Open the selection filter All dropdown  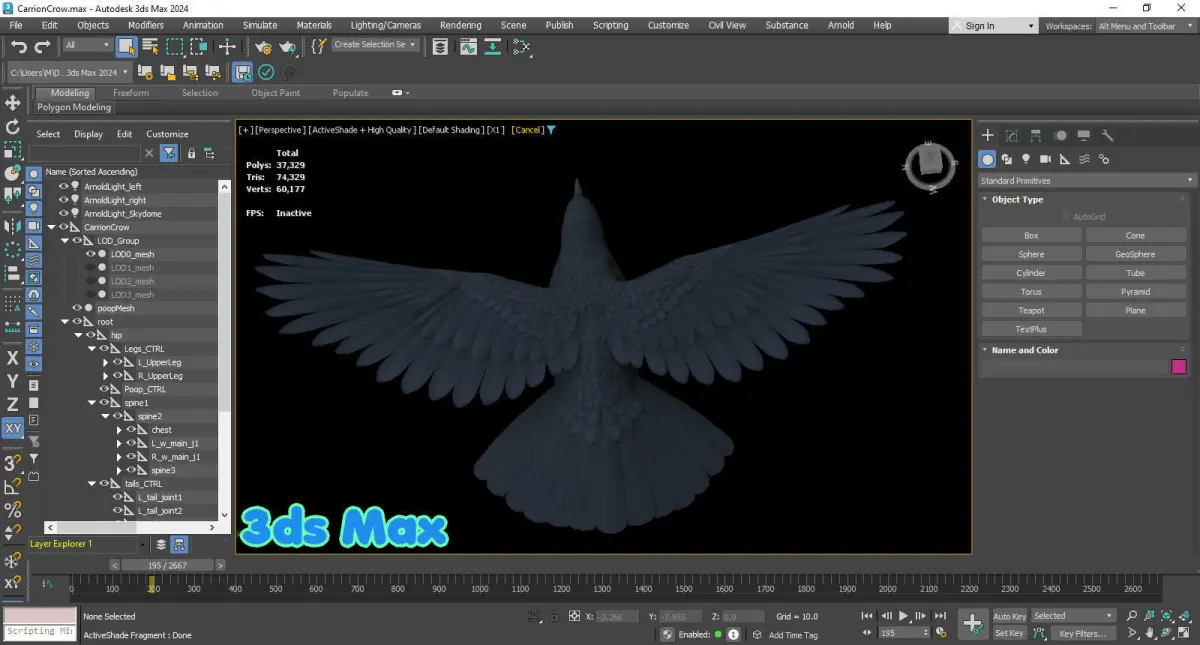tap(87, 45)
